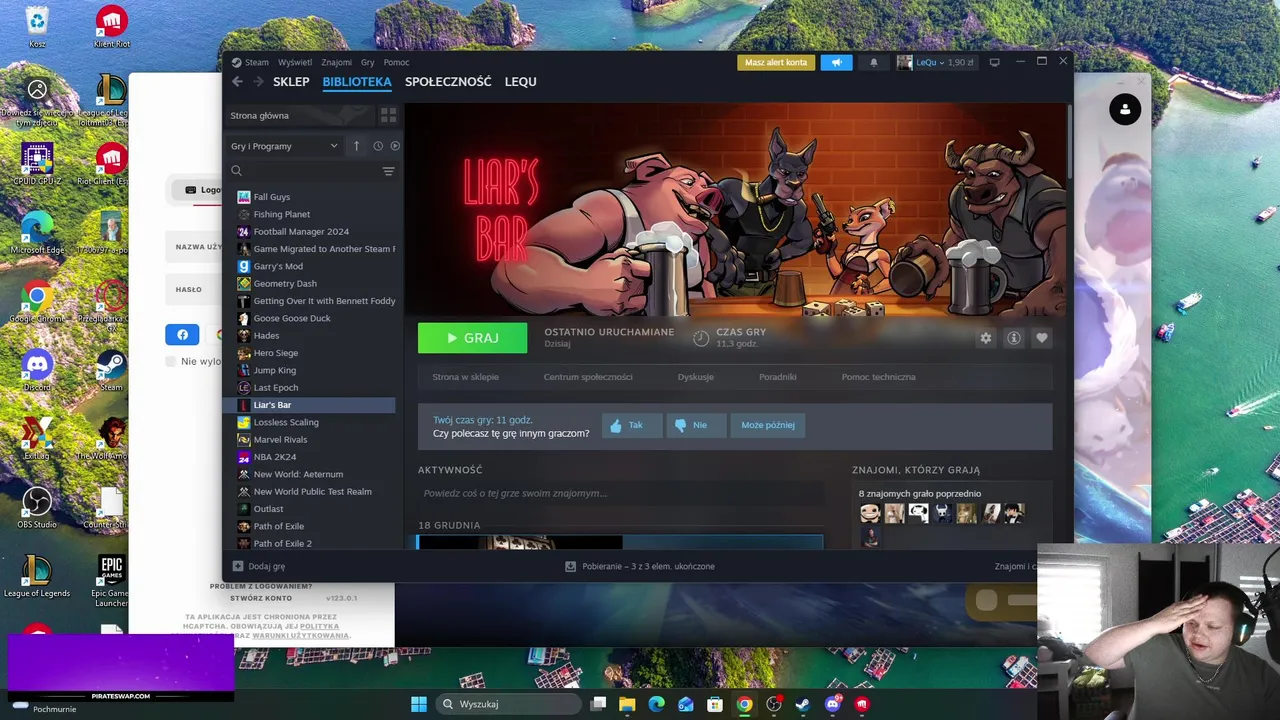
Task: Open OBS Studio desktop icon
Action: coord(37,506)
